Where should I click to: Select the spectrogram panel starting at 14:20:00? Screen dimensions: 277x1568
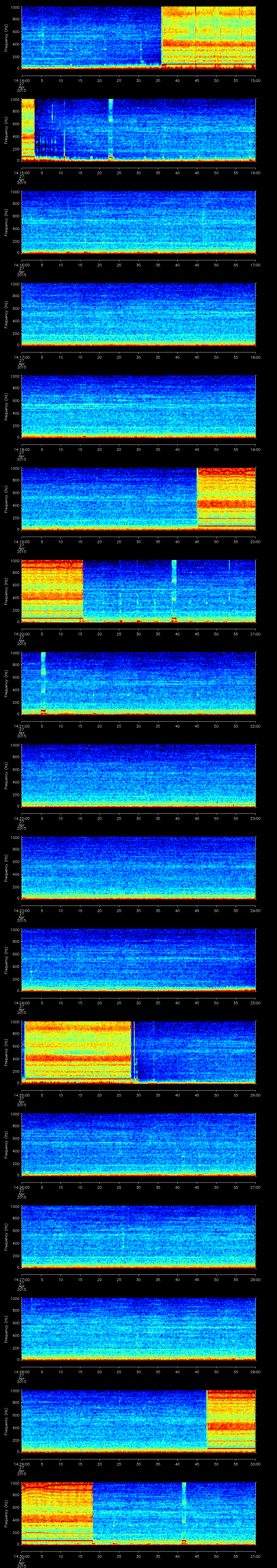[x=139, y=591]
